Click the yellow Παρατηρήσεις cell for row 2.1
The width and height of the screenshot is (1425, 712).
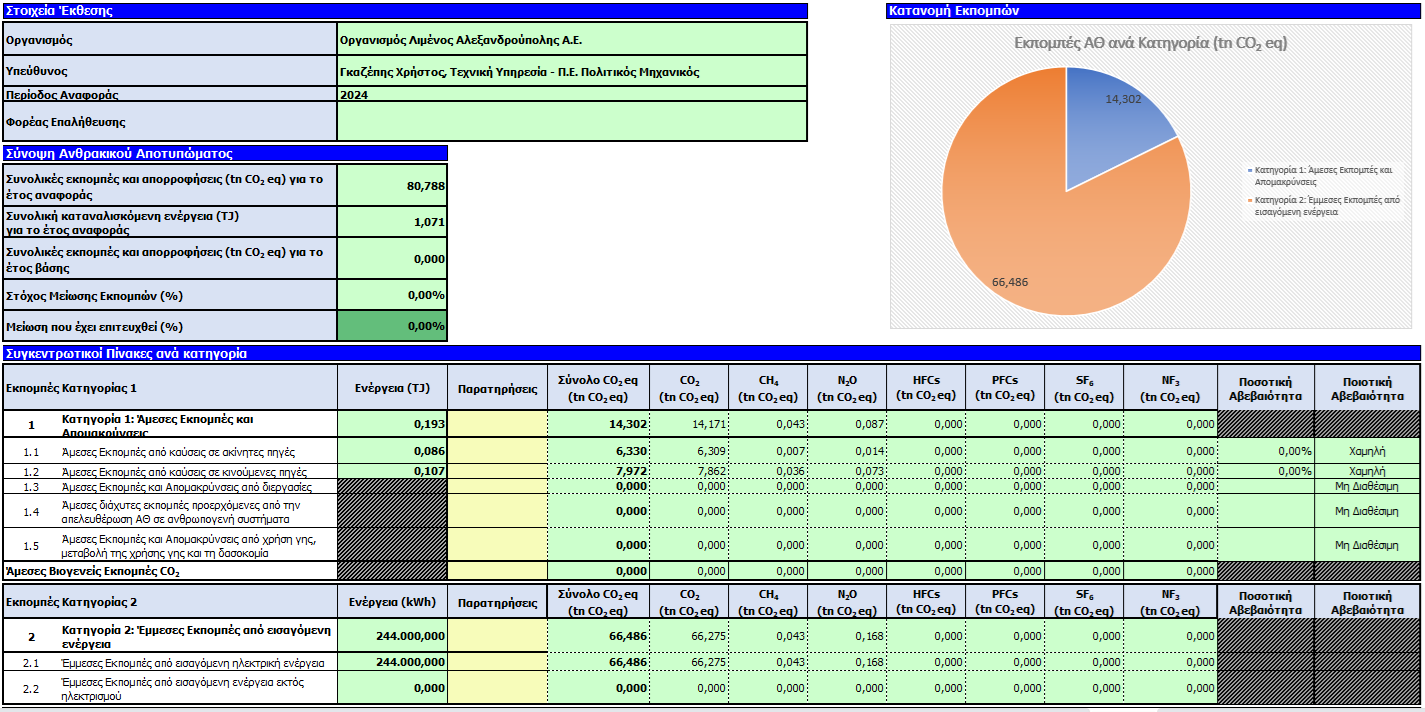[x=497, y=662]
